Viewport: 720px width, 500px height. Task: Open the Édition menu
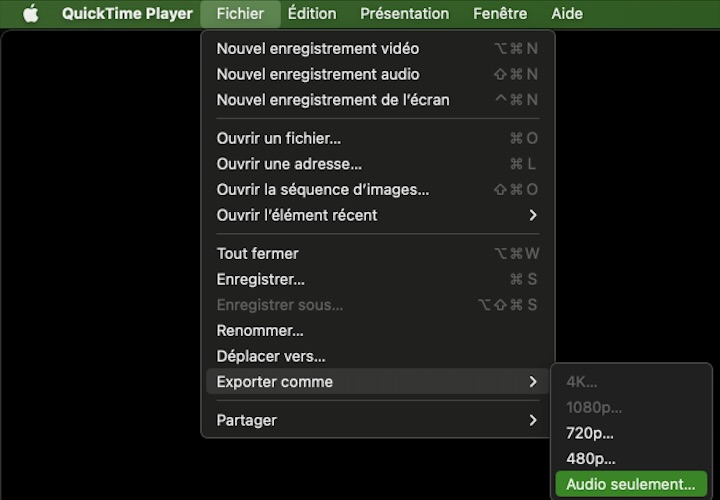(312, 14)
